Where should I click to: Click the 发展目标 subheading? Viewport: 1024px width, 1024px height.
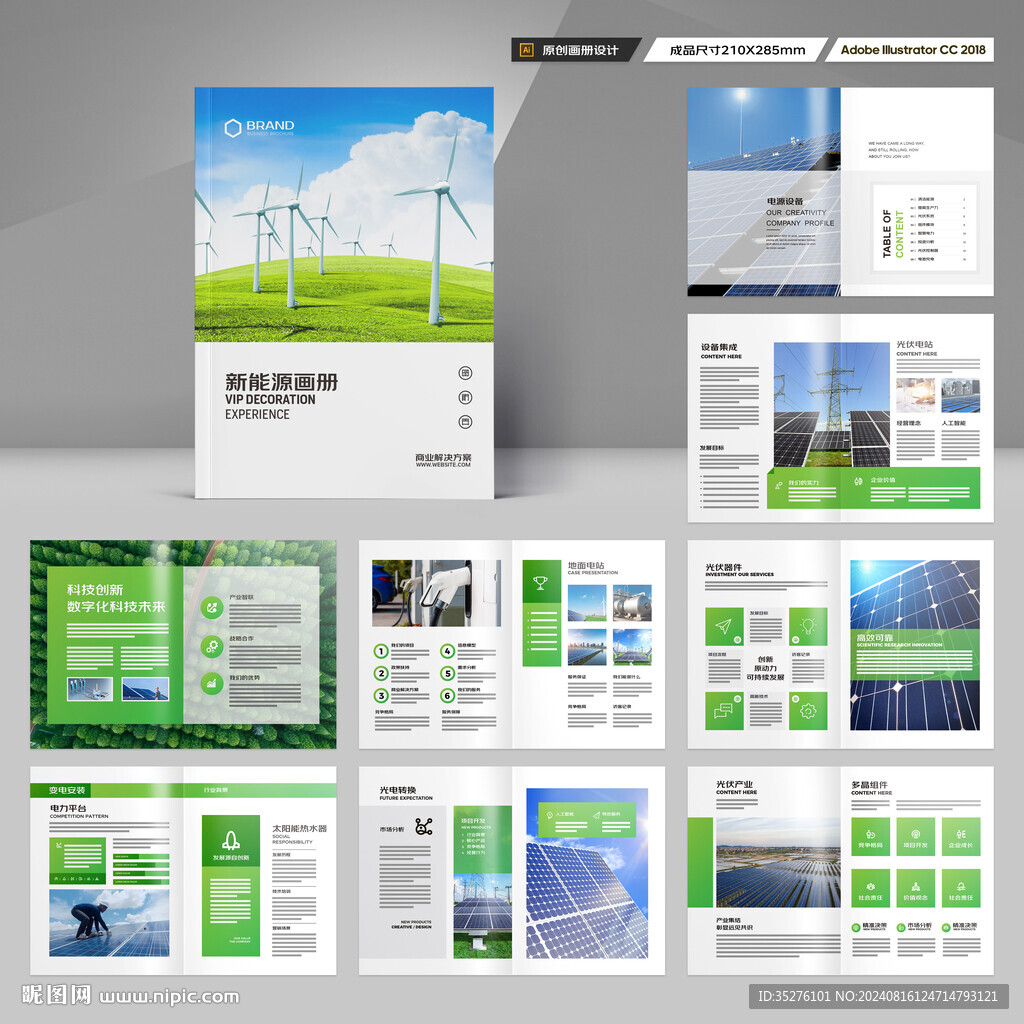712,448
